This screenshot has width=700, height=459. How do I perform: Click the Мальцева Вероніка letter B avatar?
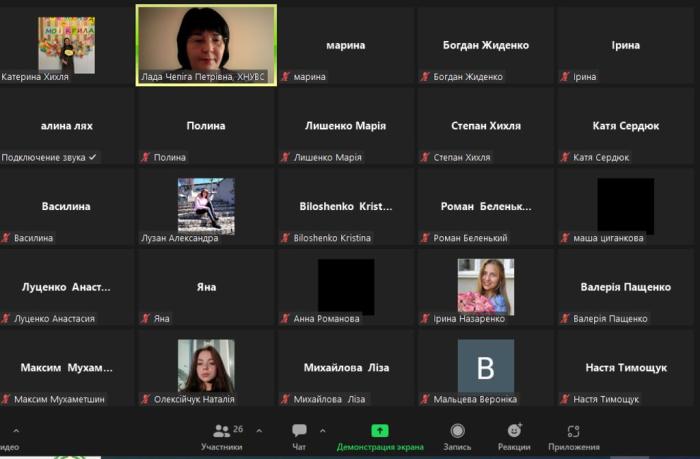(x=485, y=366)
